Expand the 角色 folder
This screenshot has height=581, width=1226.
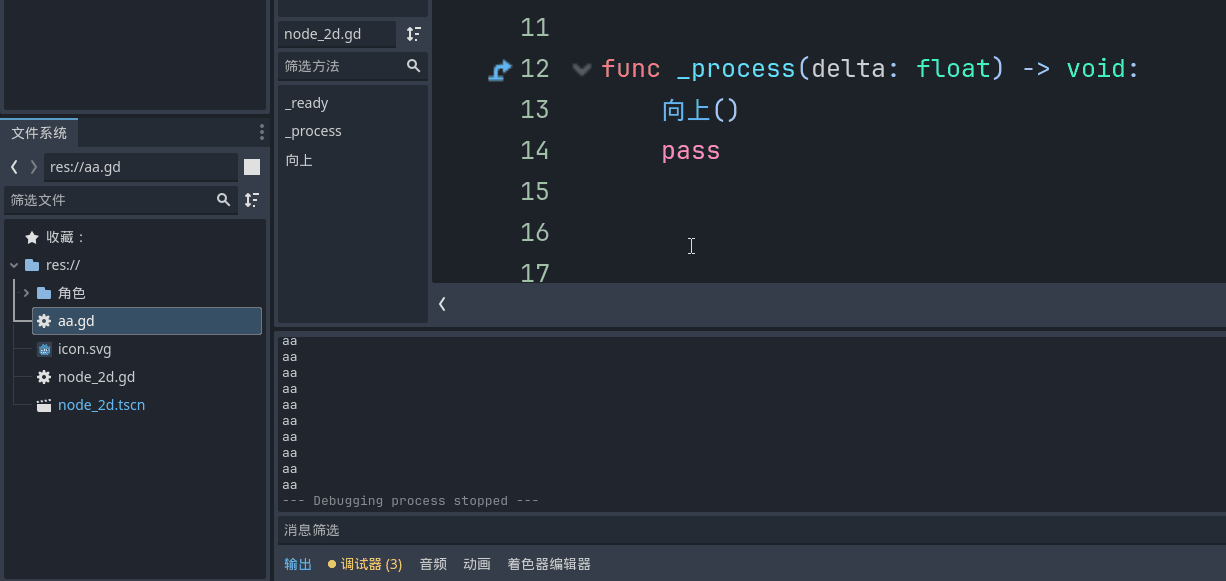pyautogui.click(x=26, y=293)
